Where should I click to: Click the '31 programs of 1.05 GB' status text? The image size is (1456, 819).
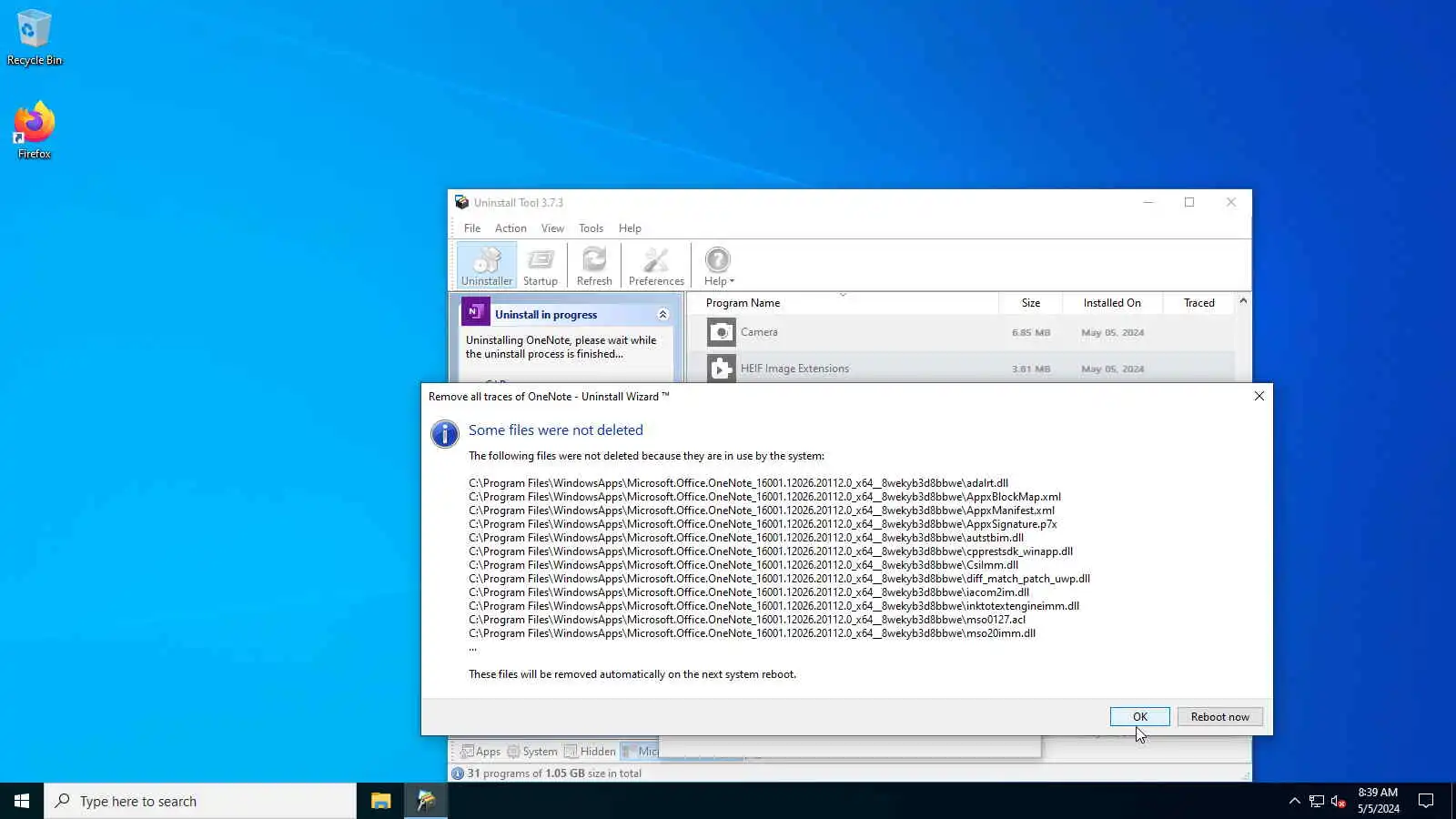554,773
